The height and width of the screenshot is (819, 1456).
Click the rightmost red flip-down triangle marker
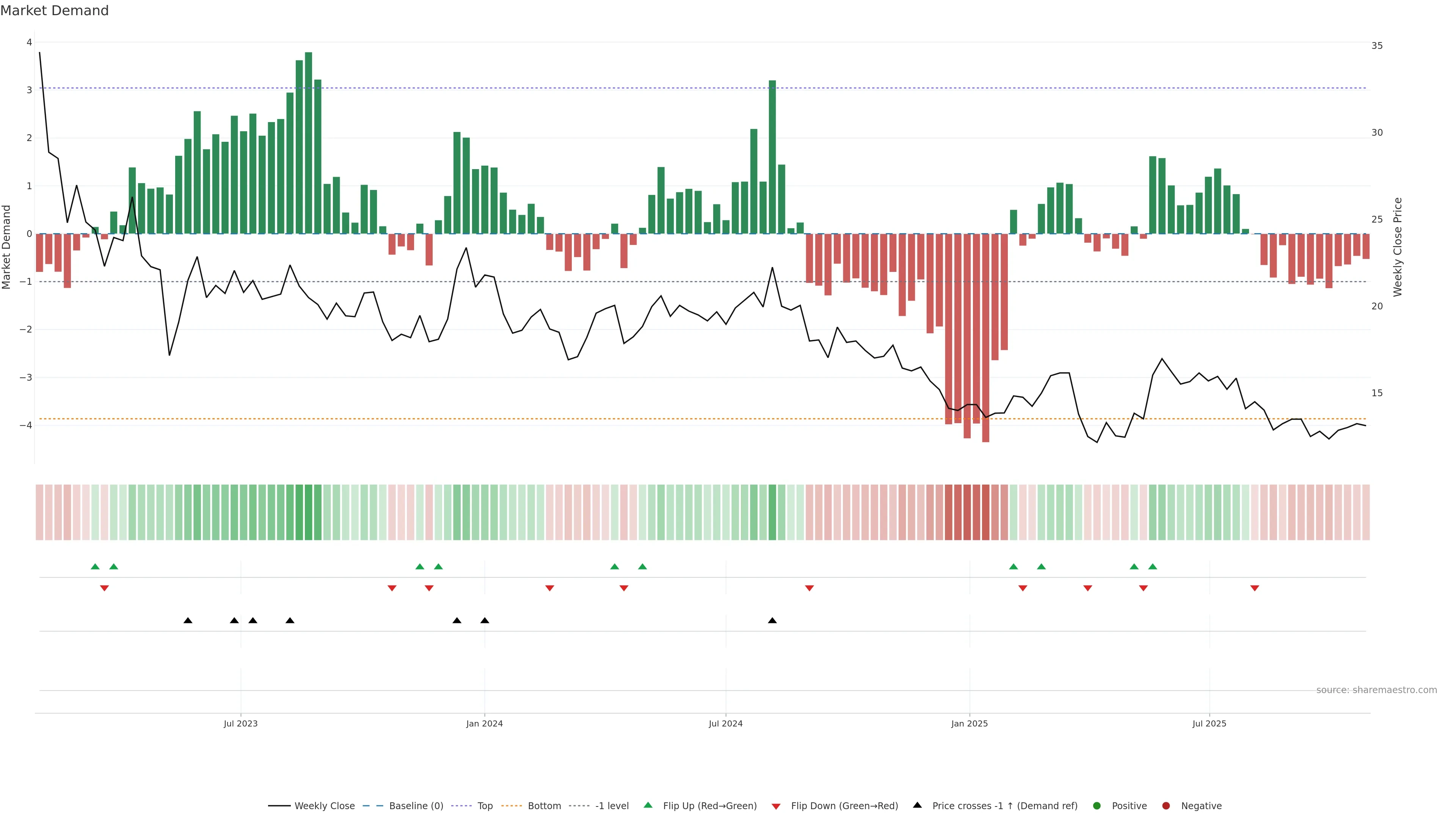(1255, 588)
